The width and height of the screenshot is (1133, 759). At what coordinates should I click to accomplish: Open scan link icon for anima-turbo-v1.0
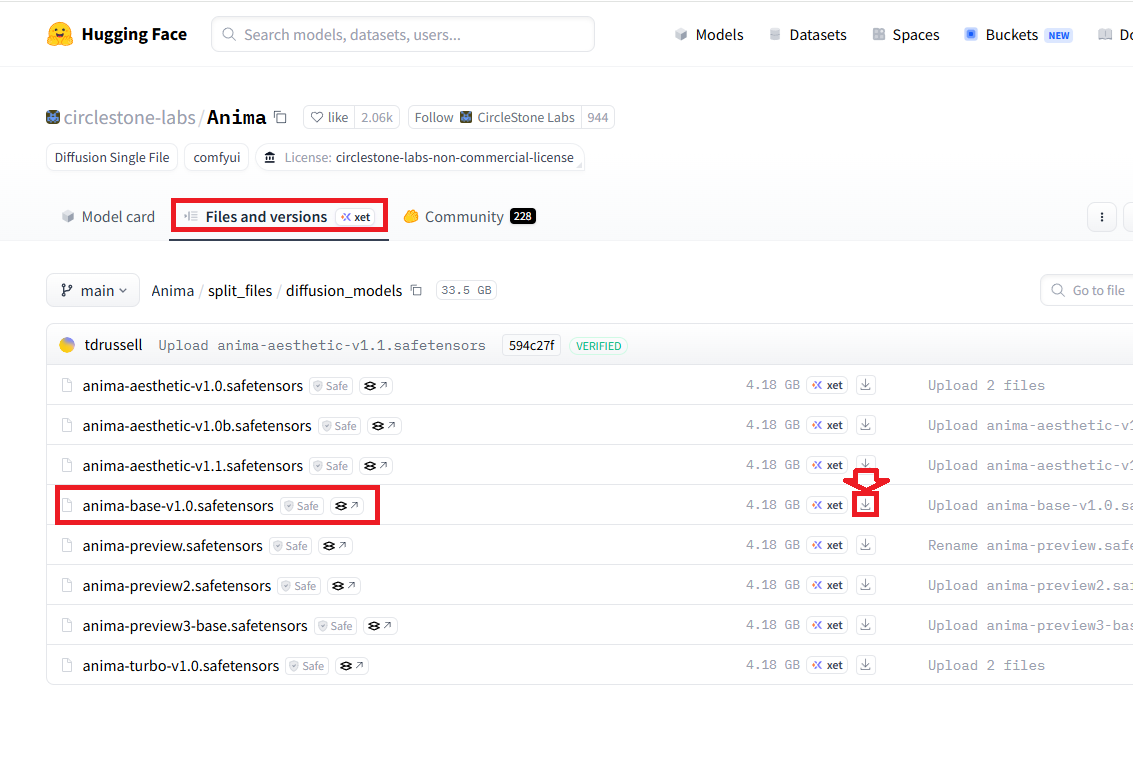coord(352,666)
